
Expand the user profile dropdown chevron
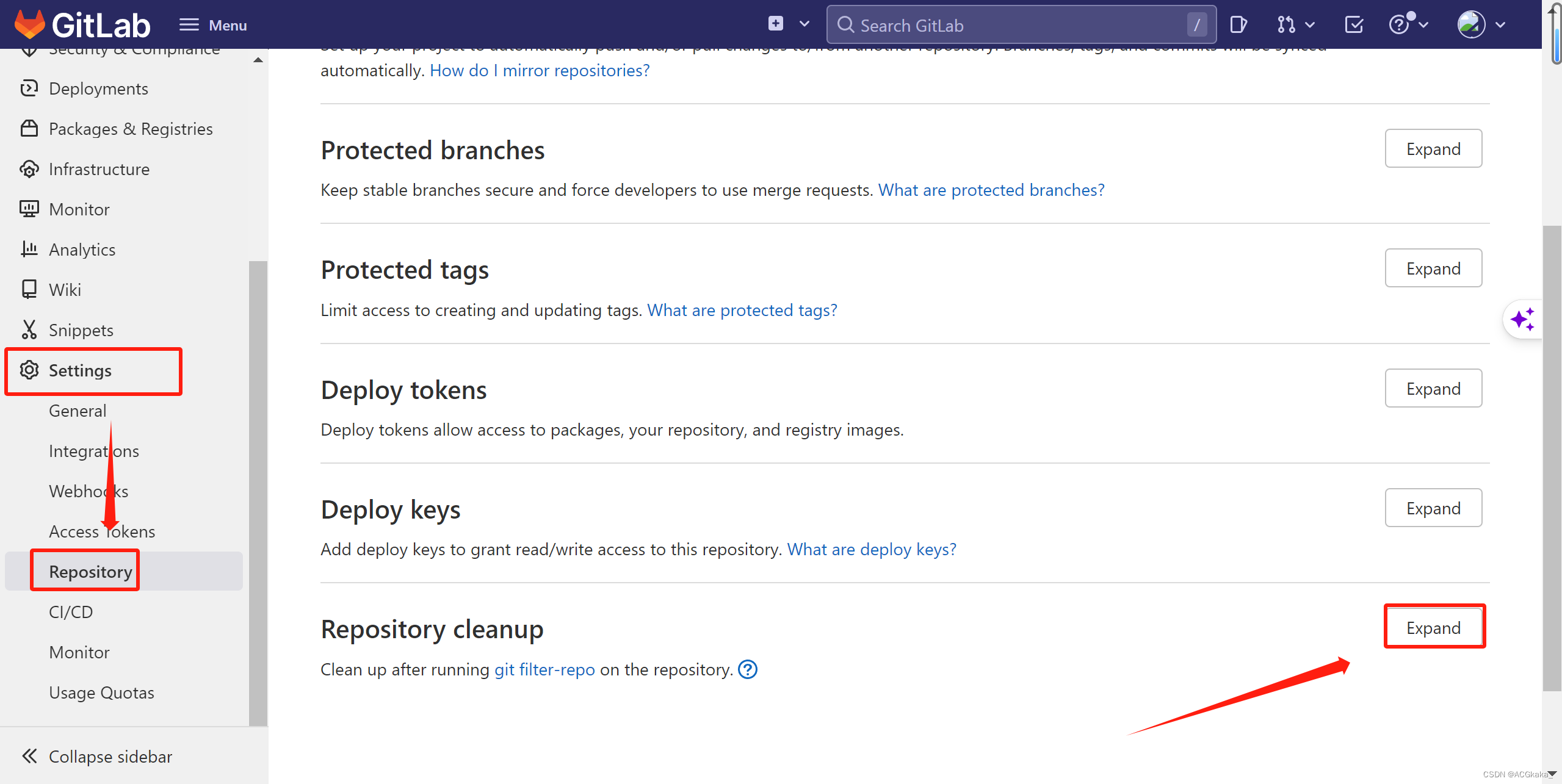click(1500, 25)
